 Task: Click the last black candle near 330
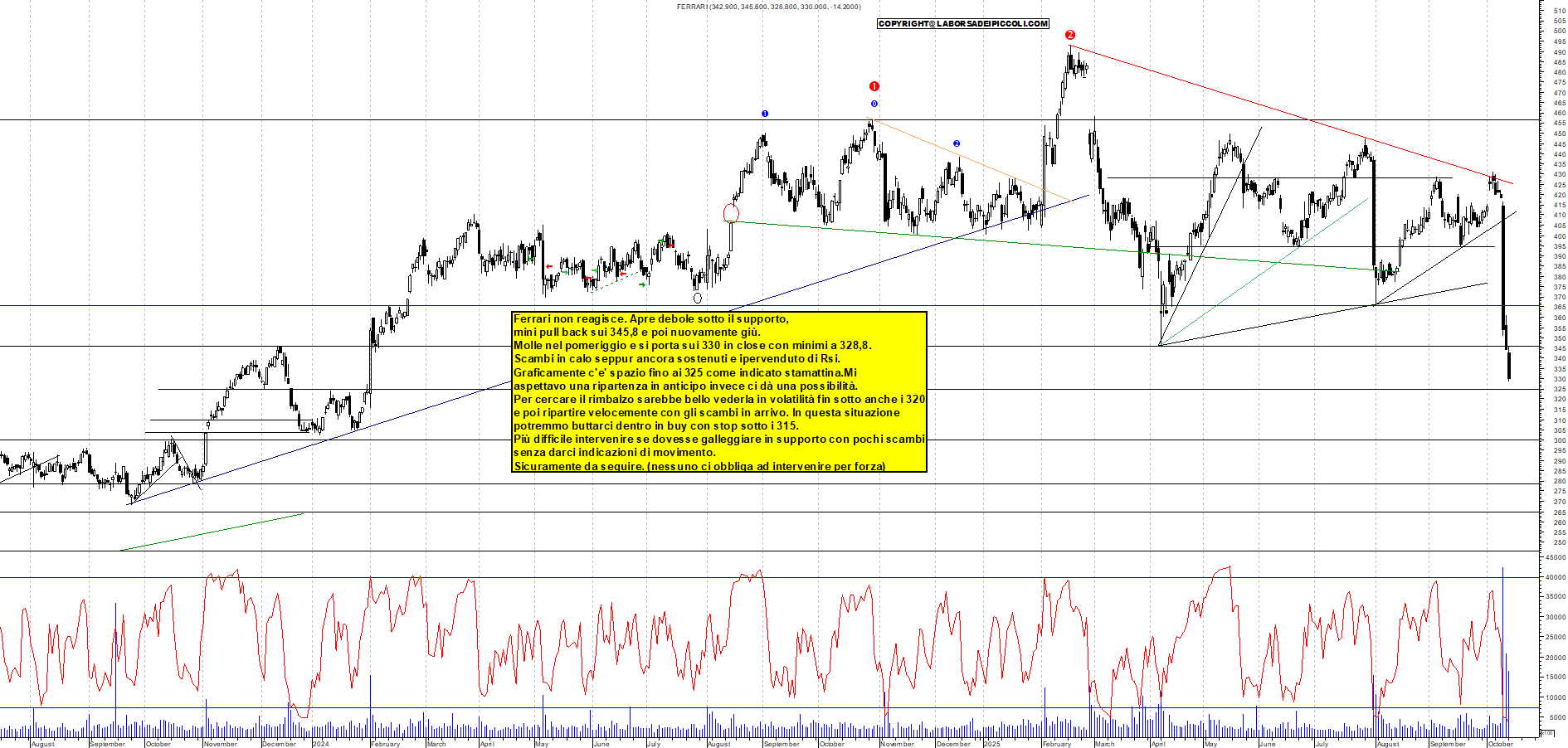coord(1508,365)
